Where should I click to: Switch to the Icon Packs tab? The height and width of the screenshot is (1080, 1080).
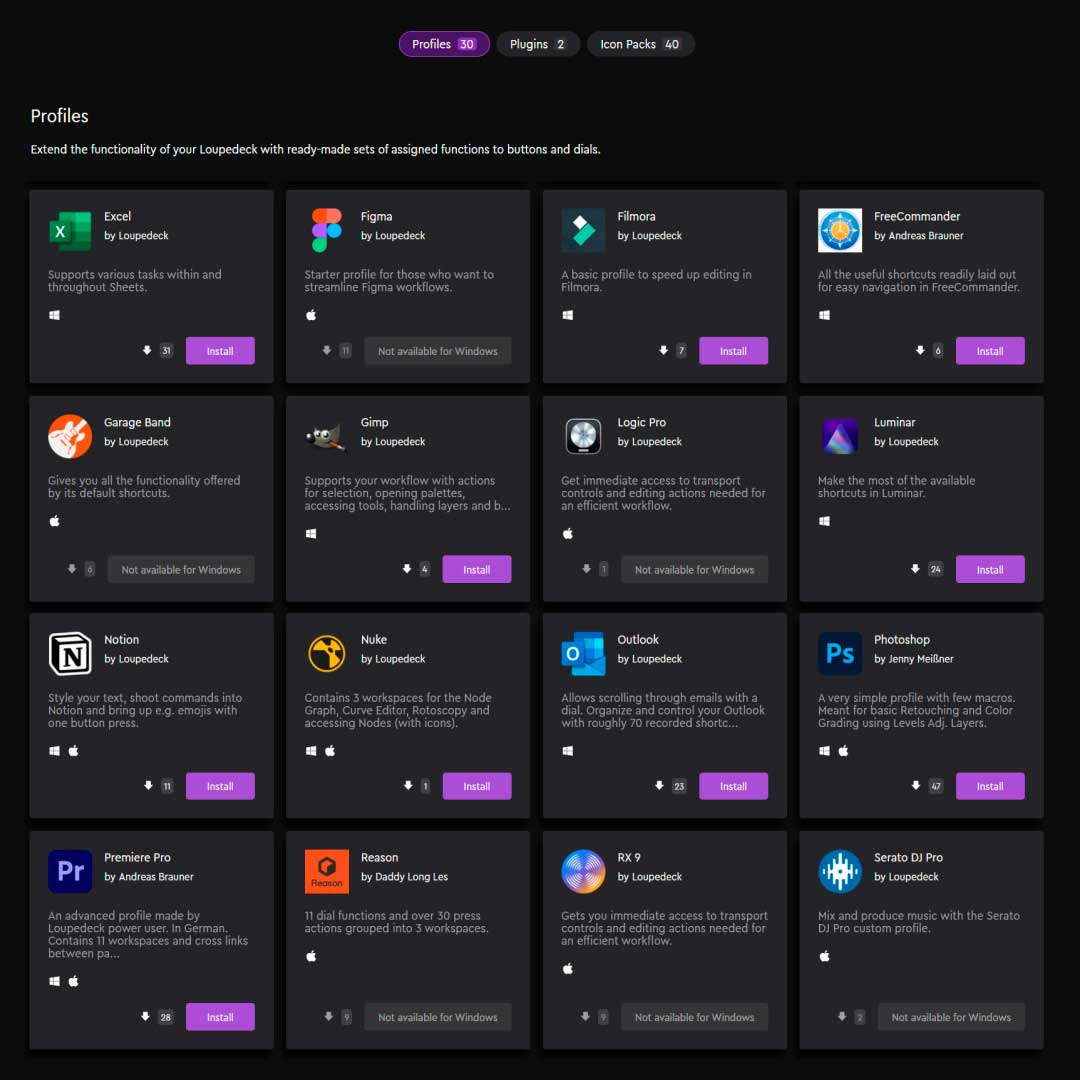(641, 44)
